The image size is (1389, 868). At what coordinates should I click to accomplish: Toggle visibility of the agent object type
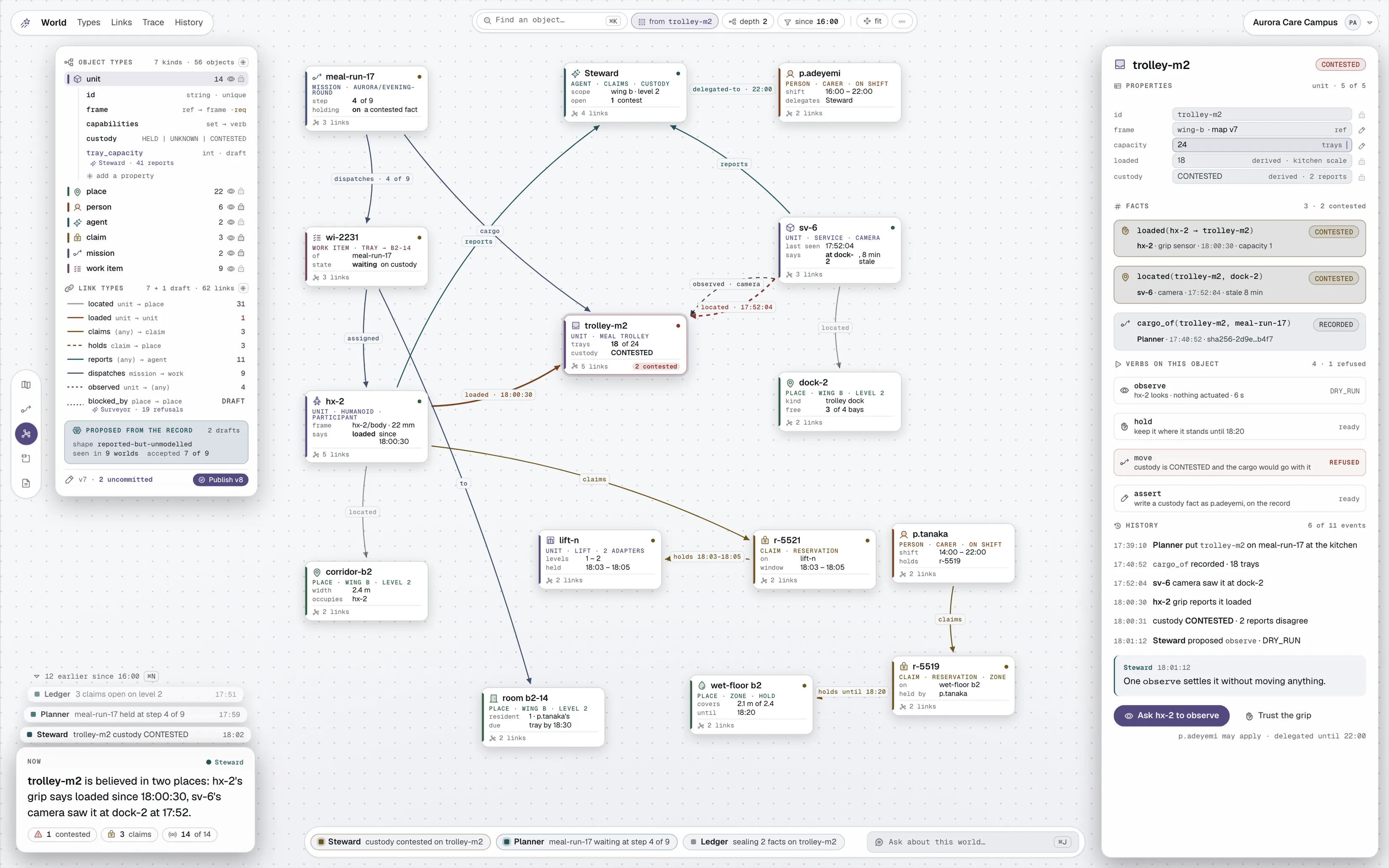[x=231, y=222]
